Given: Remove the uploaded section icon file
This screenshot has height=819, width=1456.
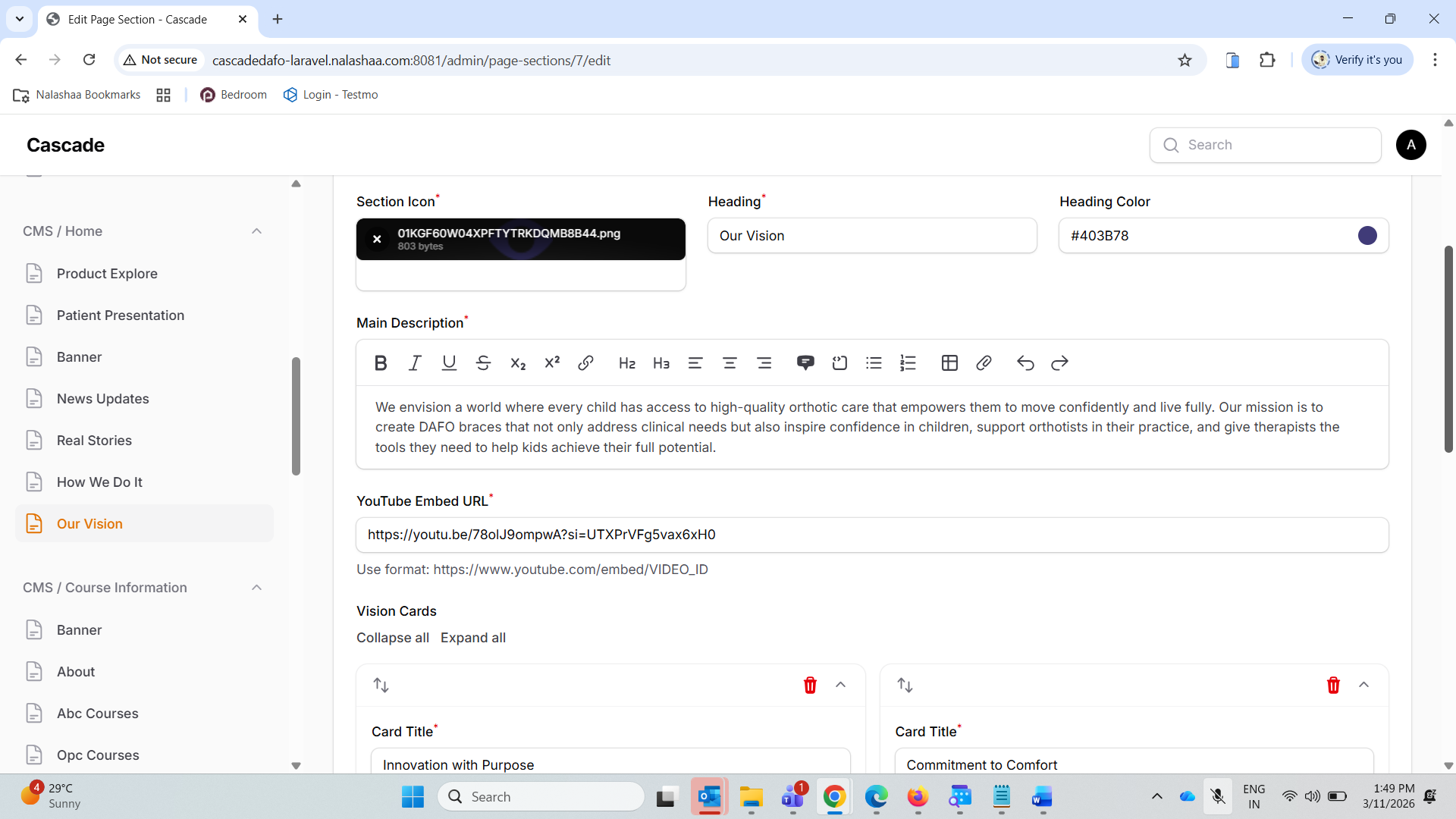Looking at the screenshot, I should click(x=377, y=239).
